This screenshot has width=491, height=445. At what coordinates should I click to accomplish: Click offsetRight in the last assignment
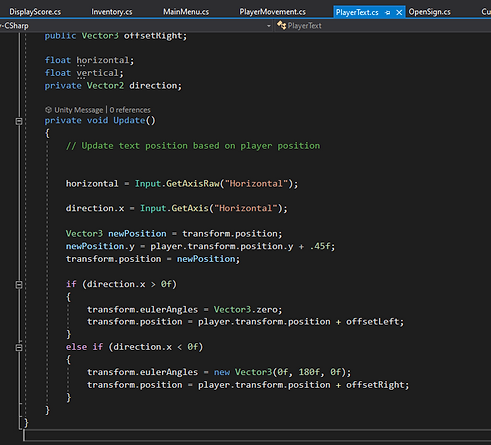(x=375, y=385)
